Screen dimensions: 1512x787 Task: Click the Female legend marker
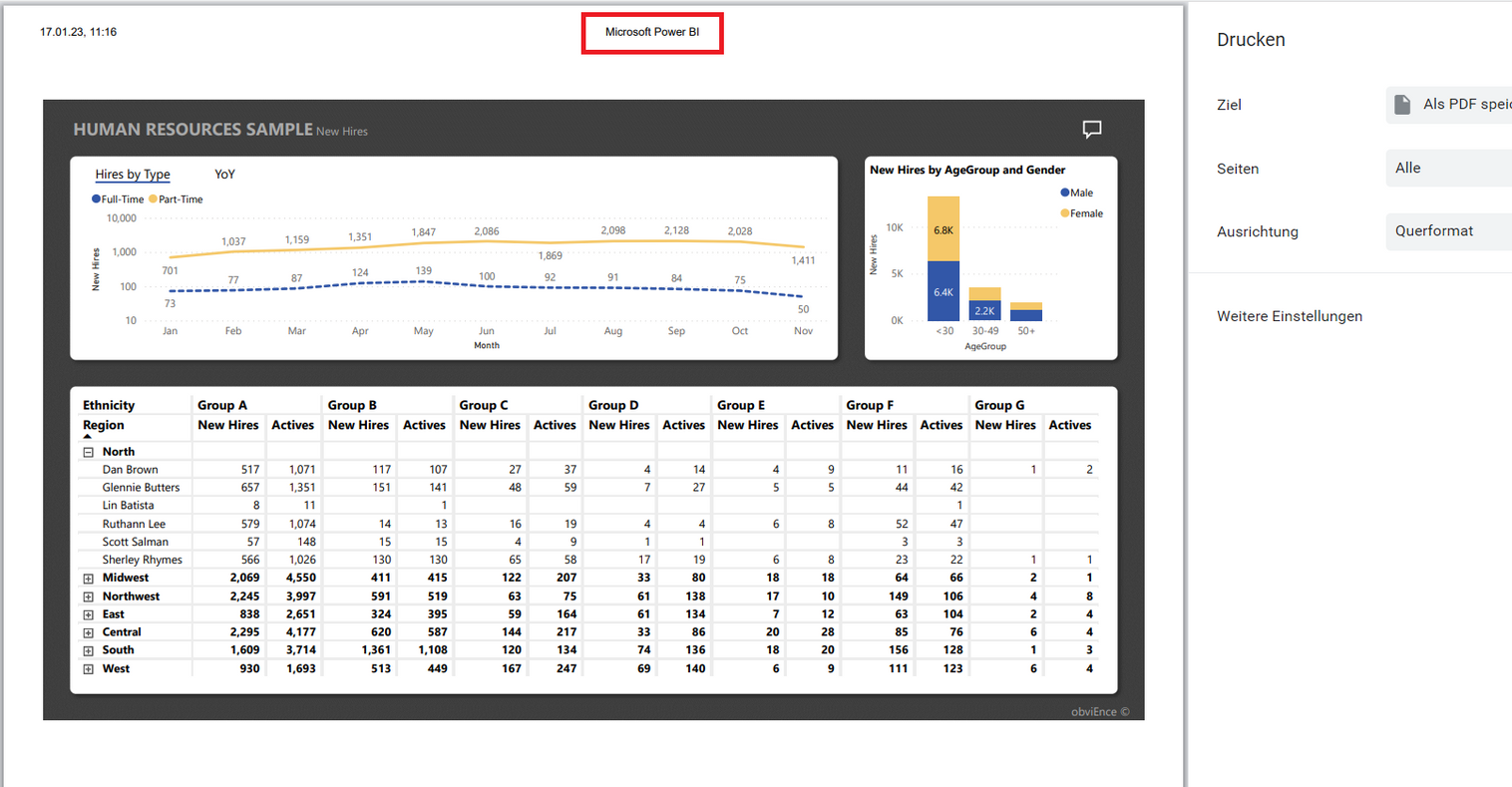click(x=1064, y=213)
